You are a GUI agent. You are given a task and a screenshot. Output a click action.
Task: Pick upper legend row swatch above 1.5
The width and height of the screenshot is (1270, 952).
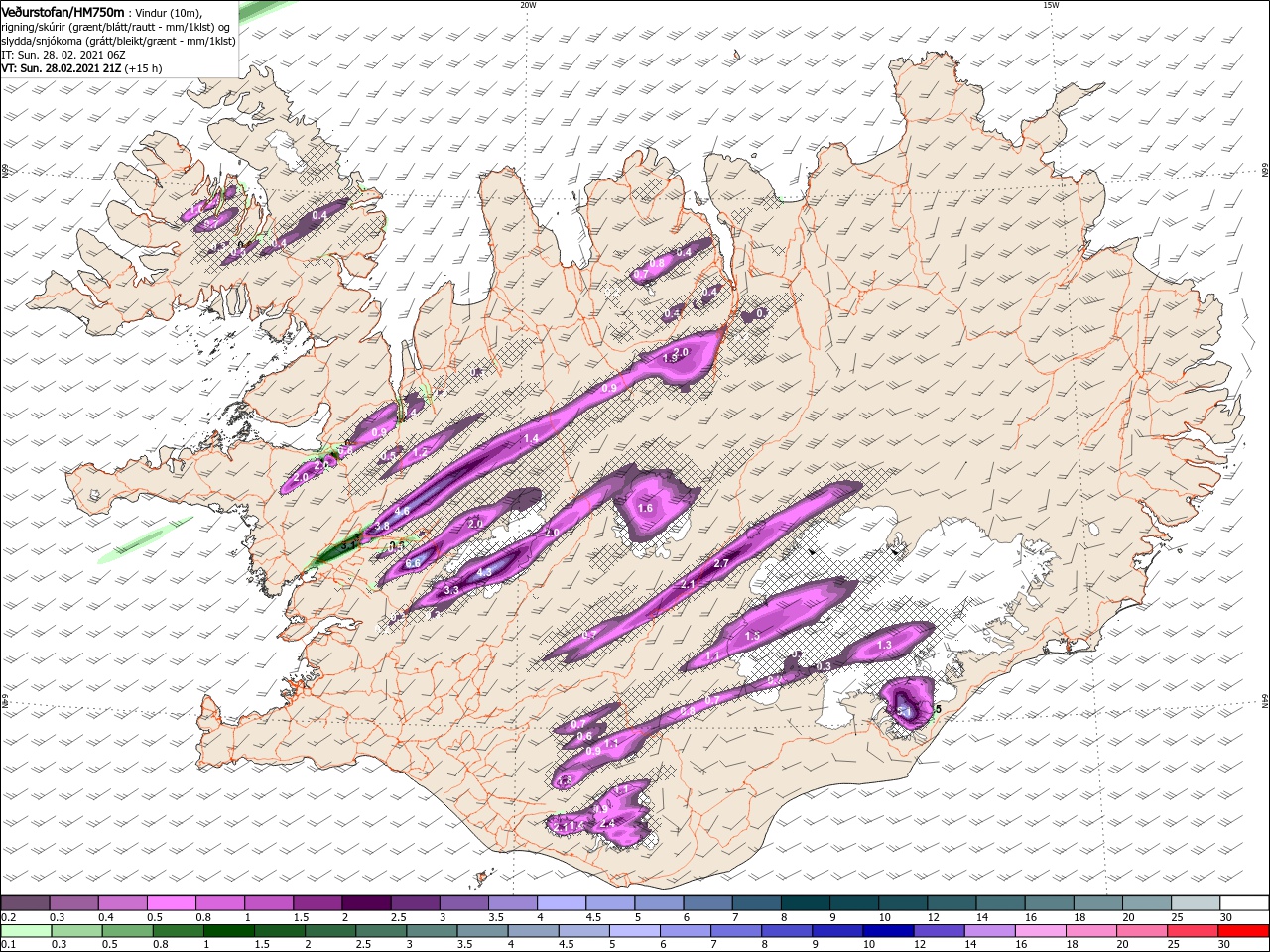[x=317, y=903]
